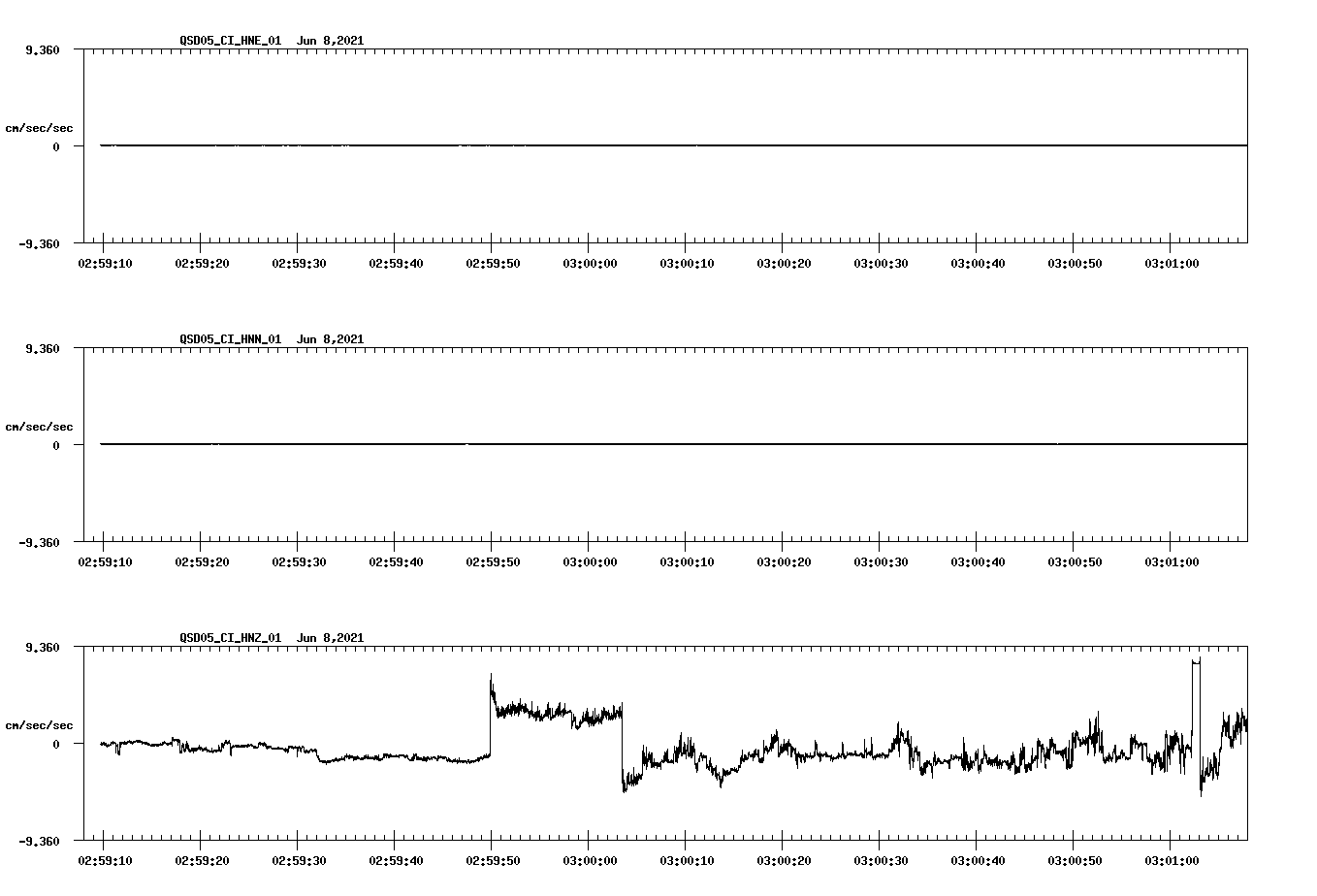Pick the 02:59:30 time label under HNN plot

click(299, 561)
